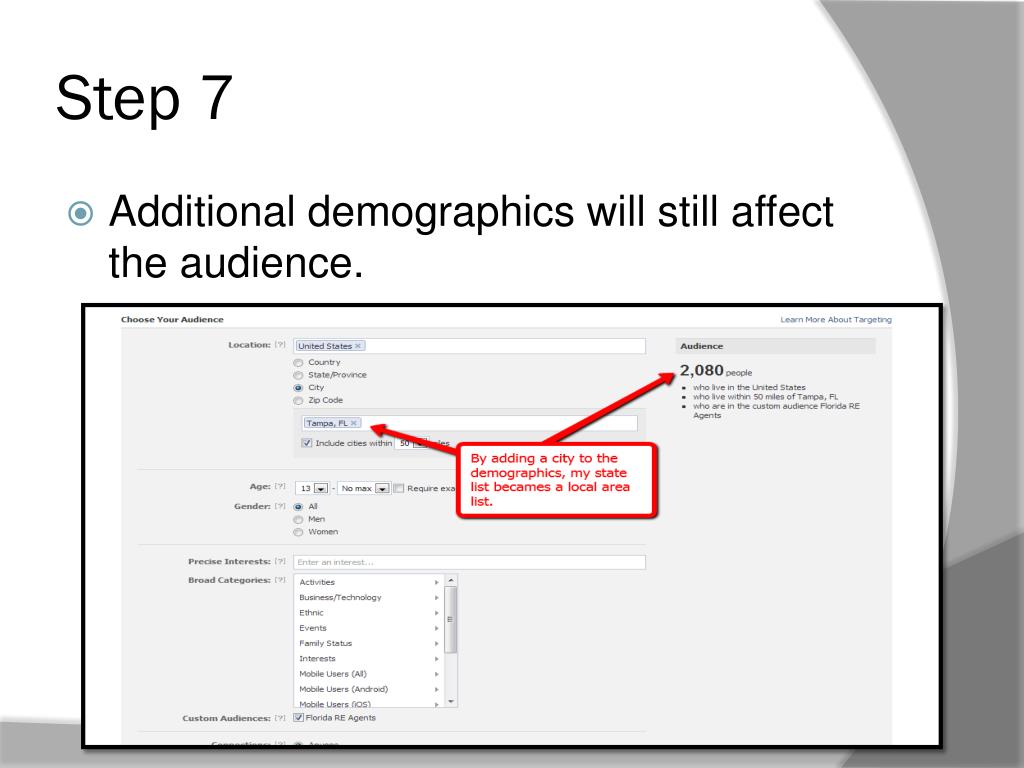1024x768 pixels.
Task: Click Broad Categories scroll down arrow
Action: click(451, 701)
